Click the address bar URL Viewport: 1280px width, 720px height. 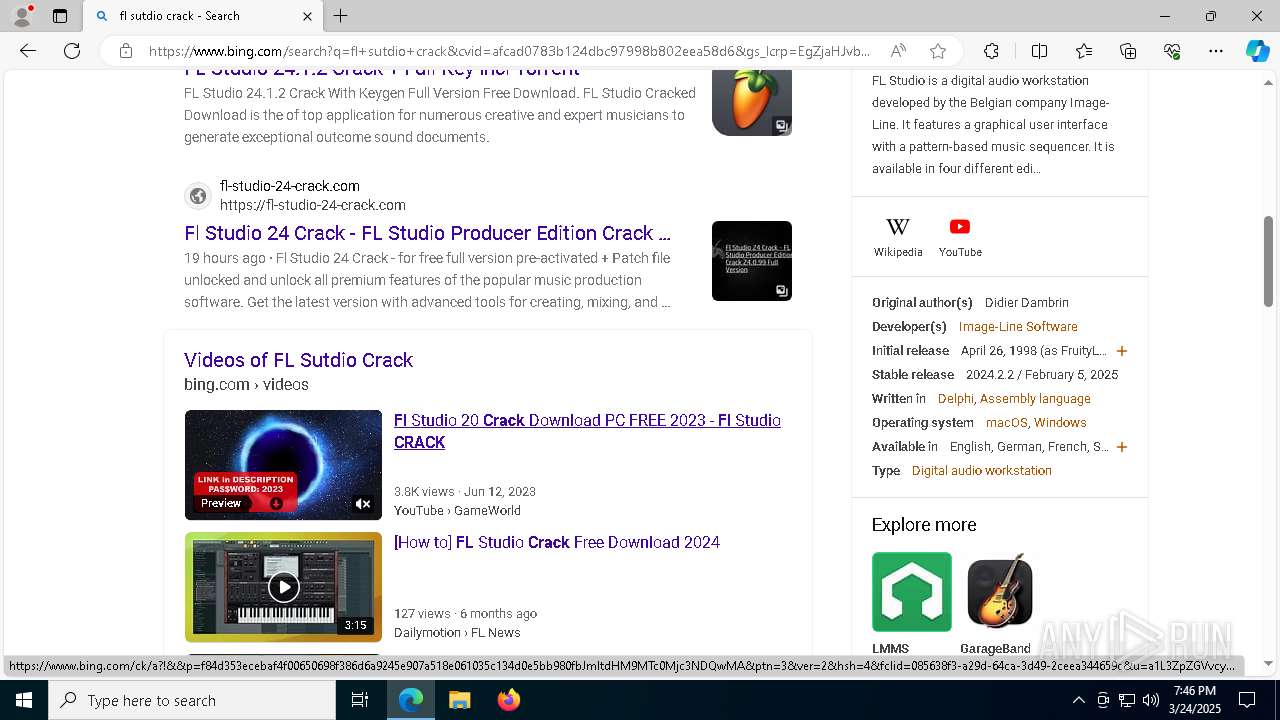click(x=509, y=51)
